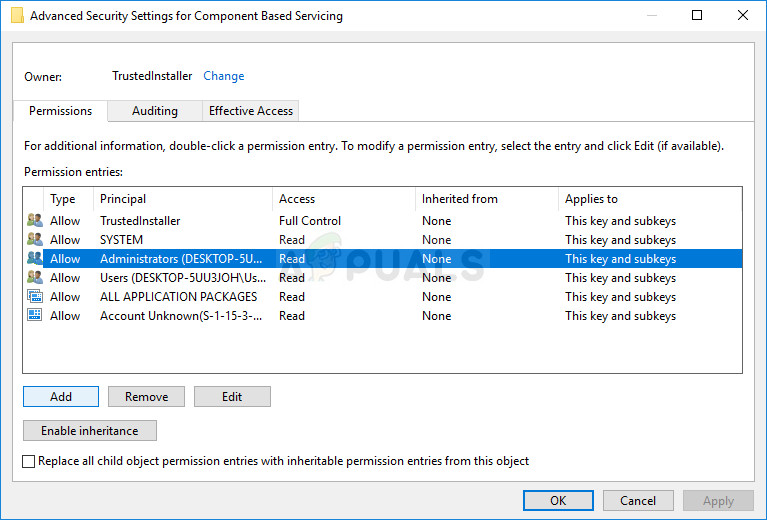Tick the Replace all child object permissions checkbox
767x520 pixels.
tap(29, 461)
